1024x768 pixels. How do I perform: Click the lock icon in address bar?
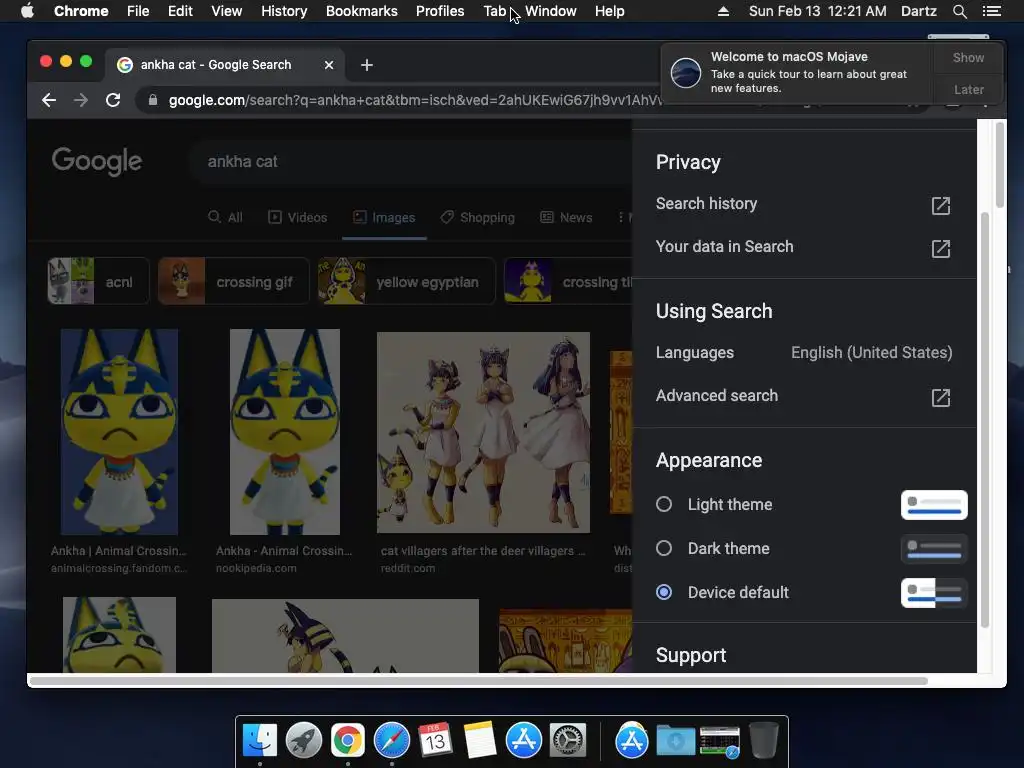pyautogui.click(x=153, y=100)
